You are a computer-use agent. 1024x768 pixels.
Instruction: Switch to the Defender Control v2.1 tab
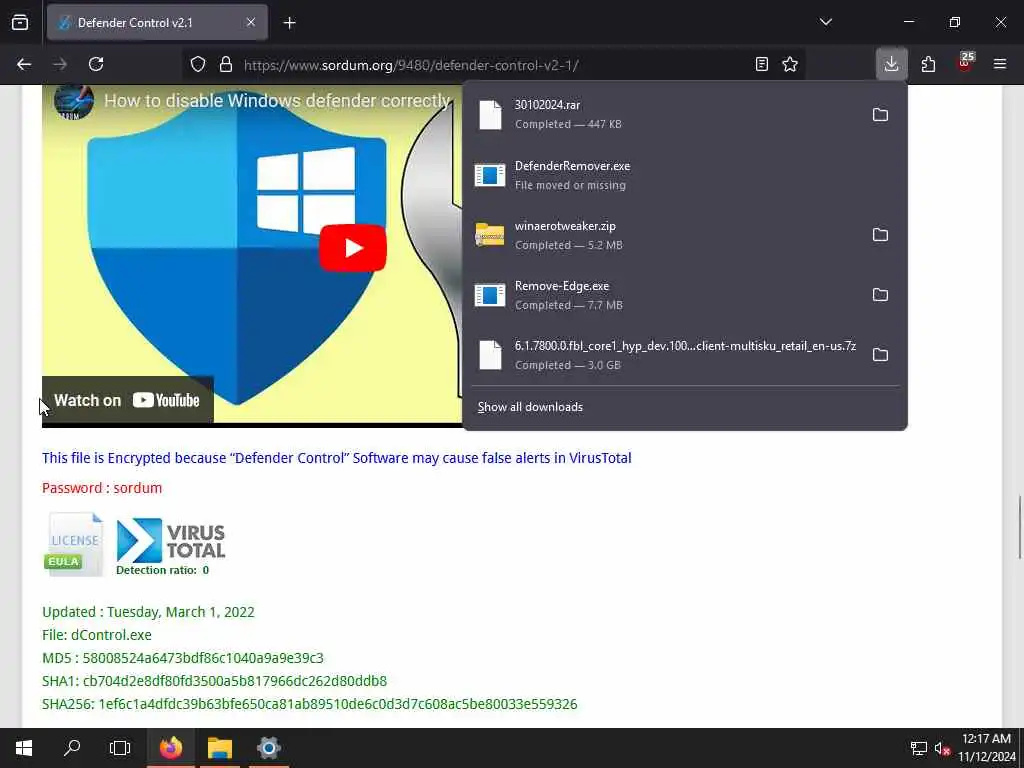coord(157,22)
